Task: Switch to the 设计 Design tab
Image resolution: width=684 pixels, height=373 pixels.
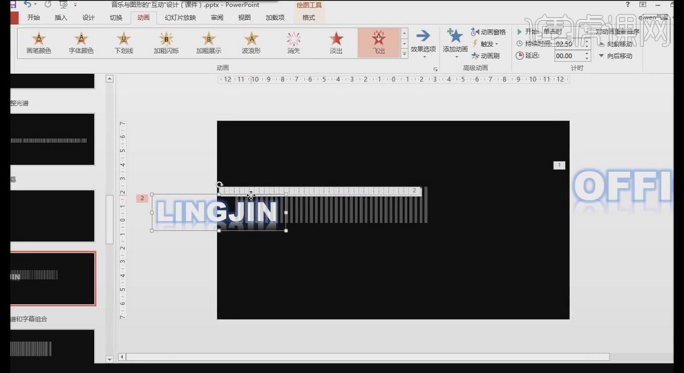Action: pyautogui.click(x=89, y=17)
